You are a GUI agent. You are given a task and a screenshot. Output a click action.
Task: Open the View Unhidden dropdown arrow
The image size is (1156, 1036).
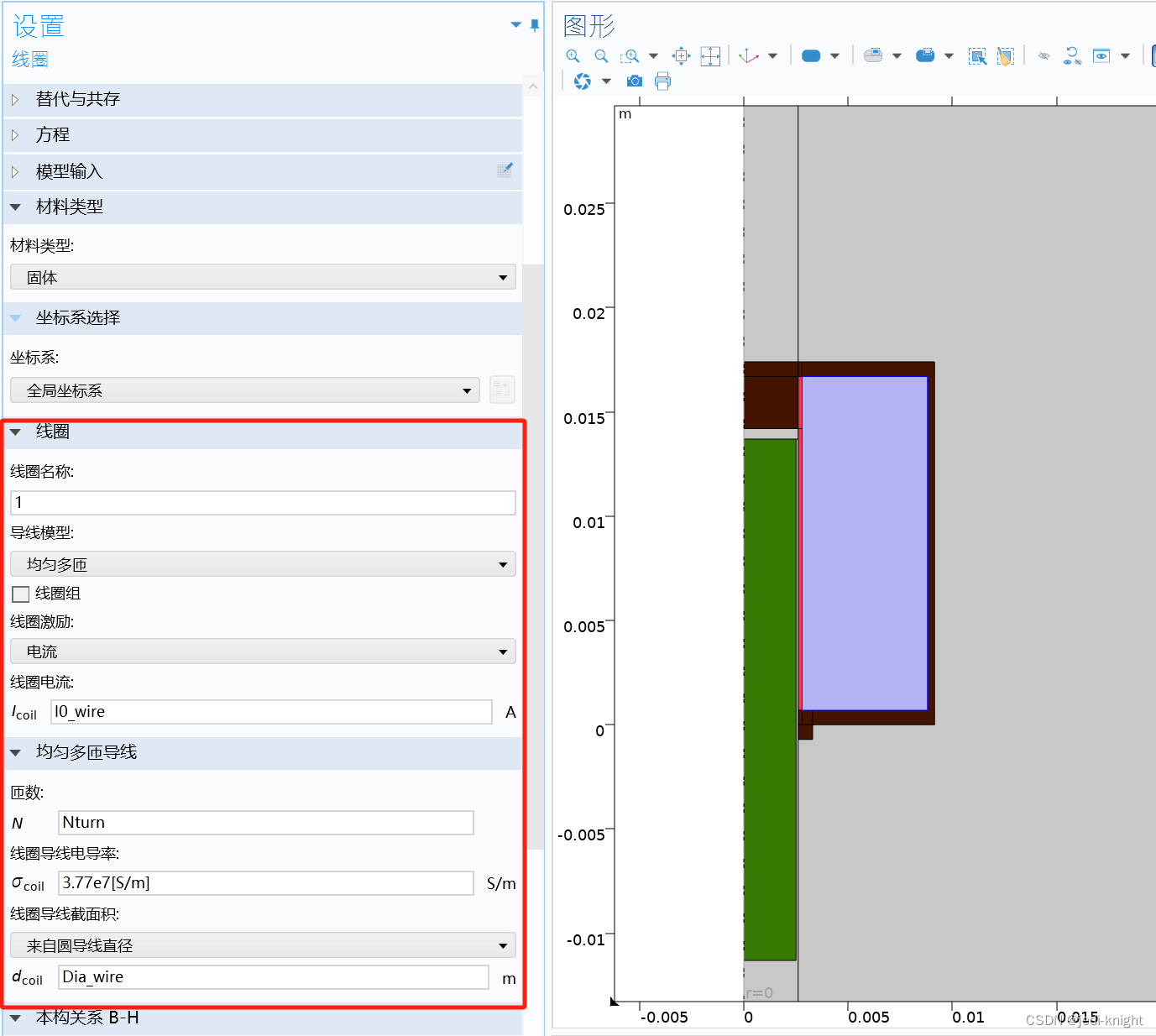coord(1125,56)
